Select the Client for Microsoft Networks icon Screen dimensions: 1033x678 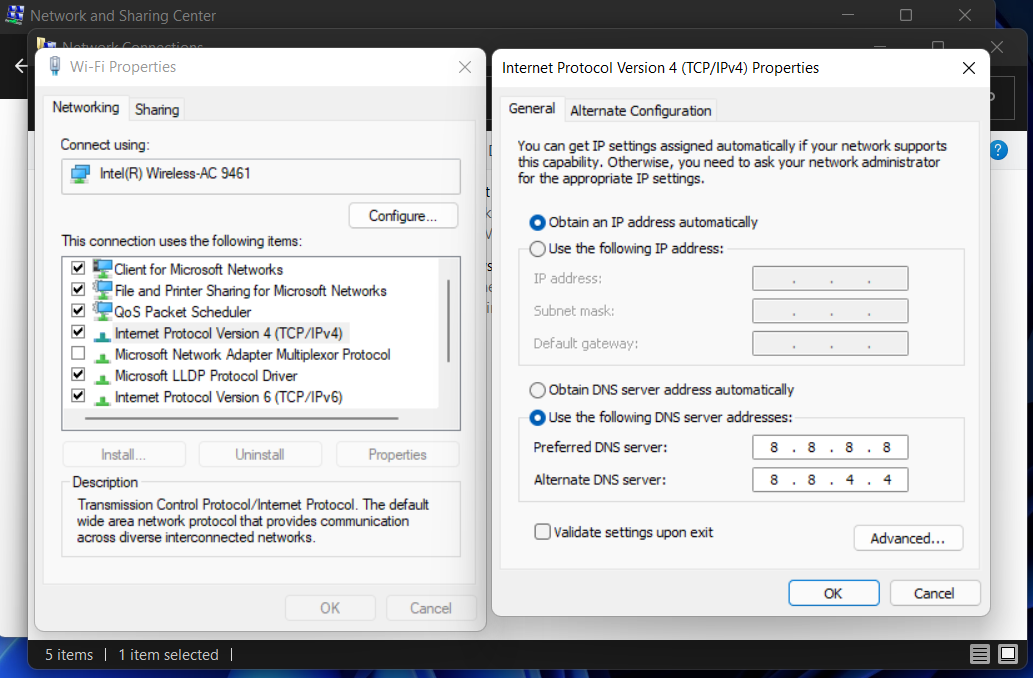pos(103,269)
